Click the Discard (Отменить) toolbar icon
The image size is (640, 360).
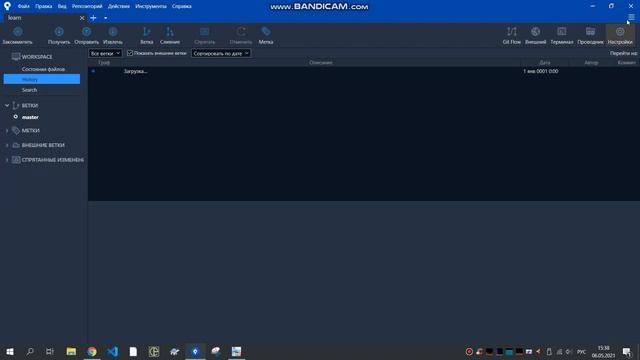coord(241,36)
